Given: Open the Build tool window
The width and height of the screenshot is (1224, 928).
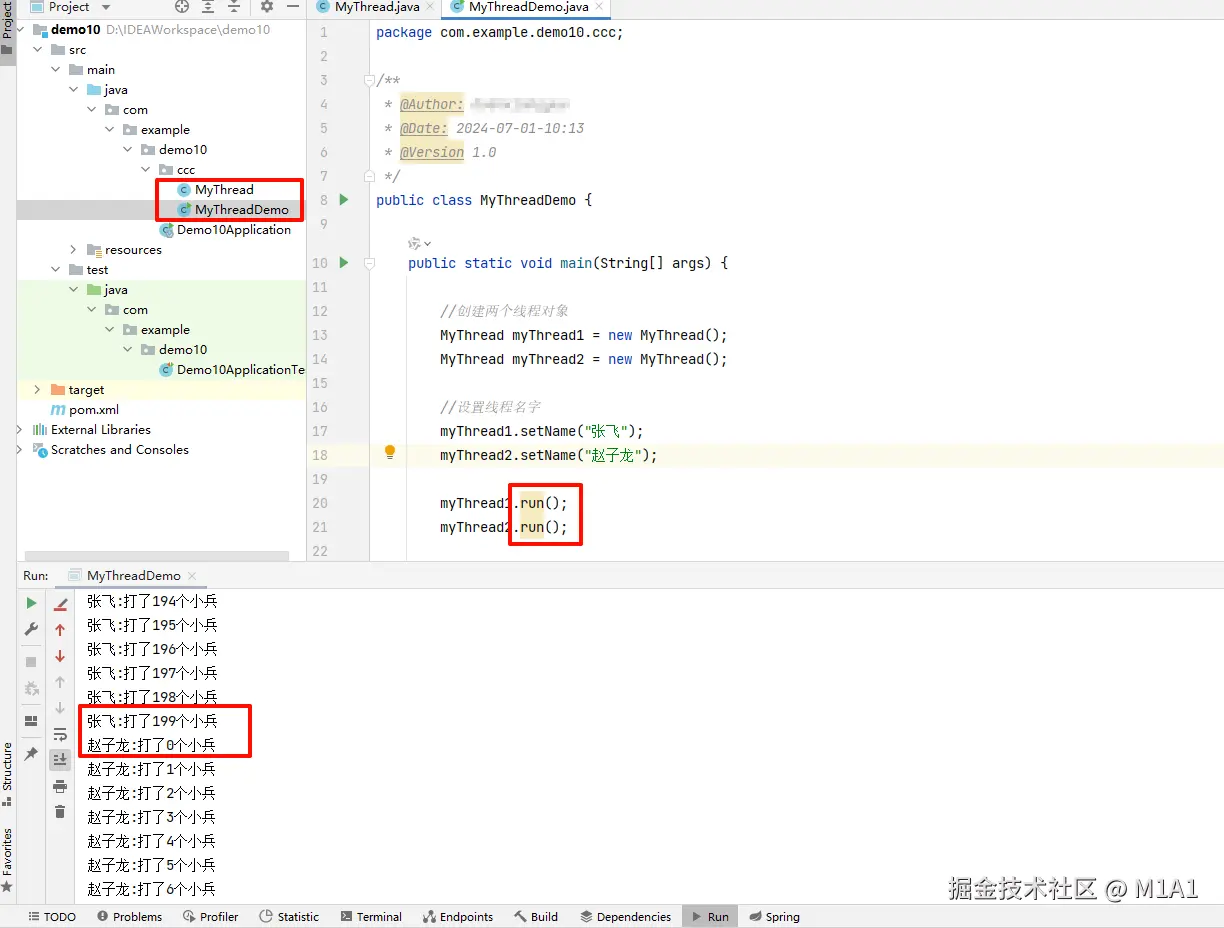Looking at the screenshot, I should (x=536, y=917).
